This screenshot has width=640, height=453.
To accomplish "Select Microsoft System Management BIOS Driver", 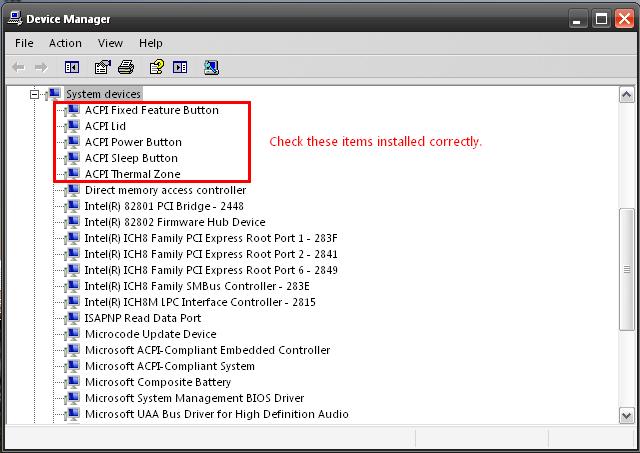I will 194,398.
